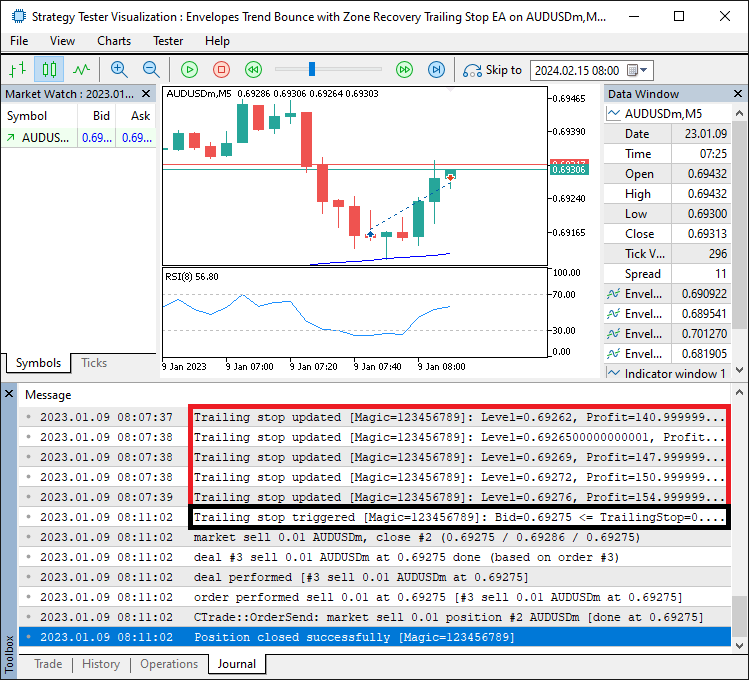Select the 'deal performed' journal entry

click(375, 577)
